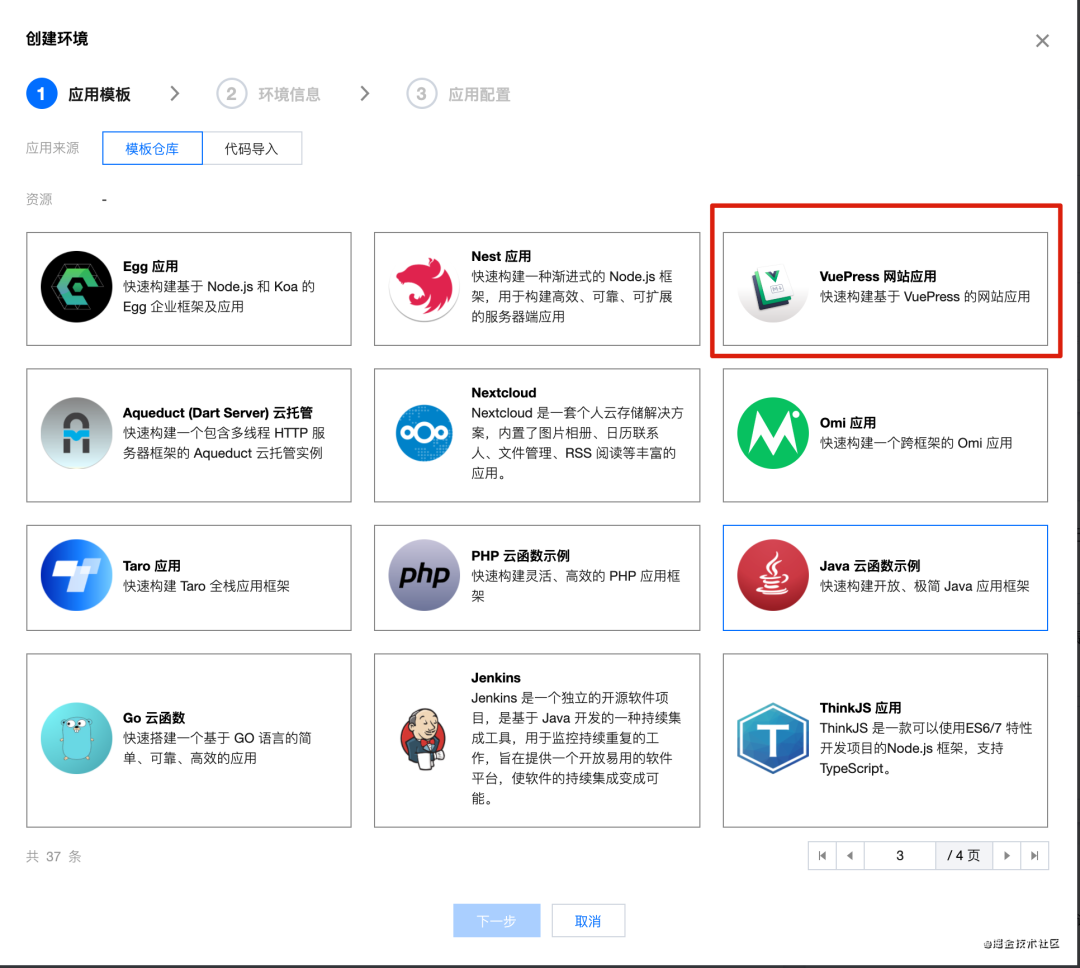
Task: Select the Omi 应用 green logo
Action: point(771,435)
